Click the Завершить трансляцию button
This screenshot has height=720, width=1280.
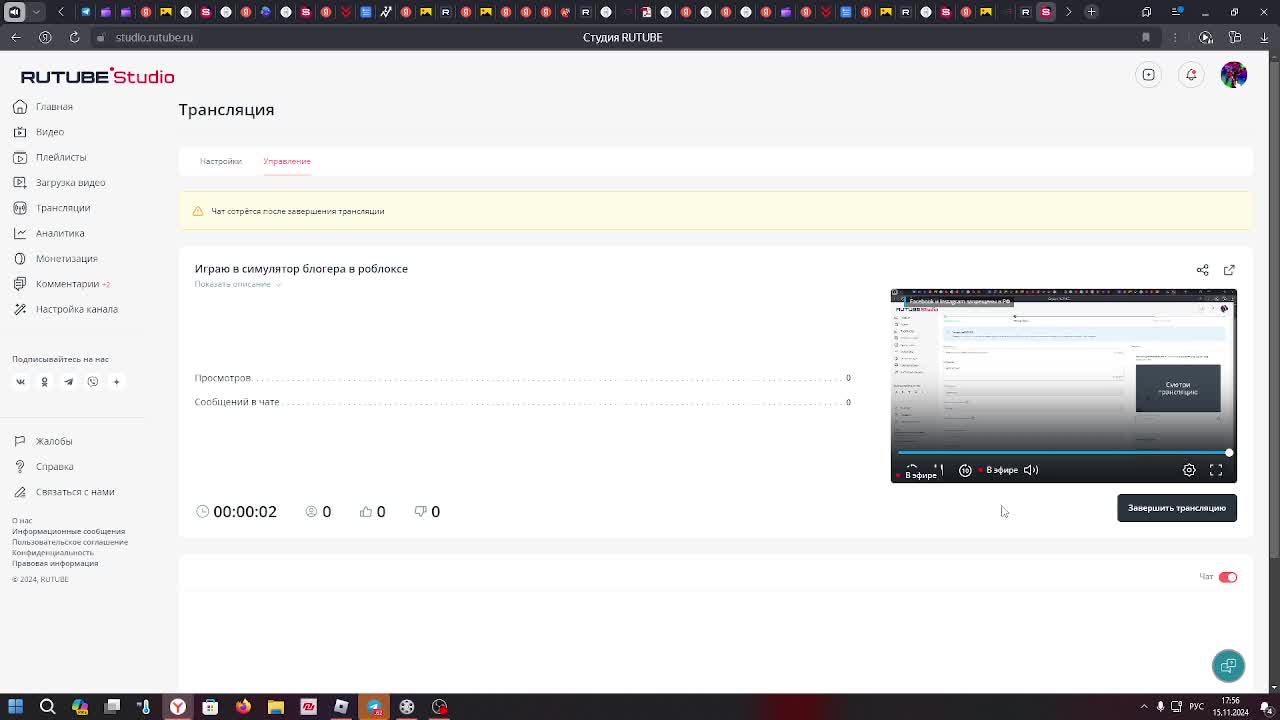coord(1177,508)
